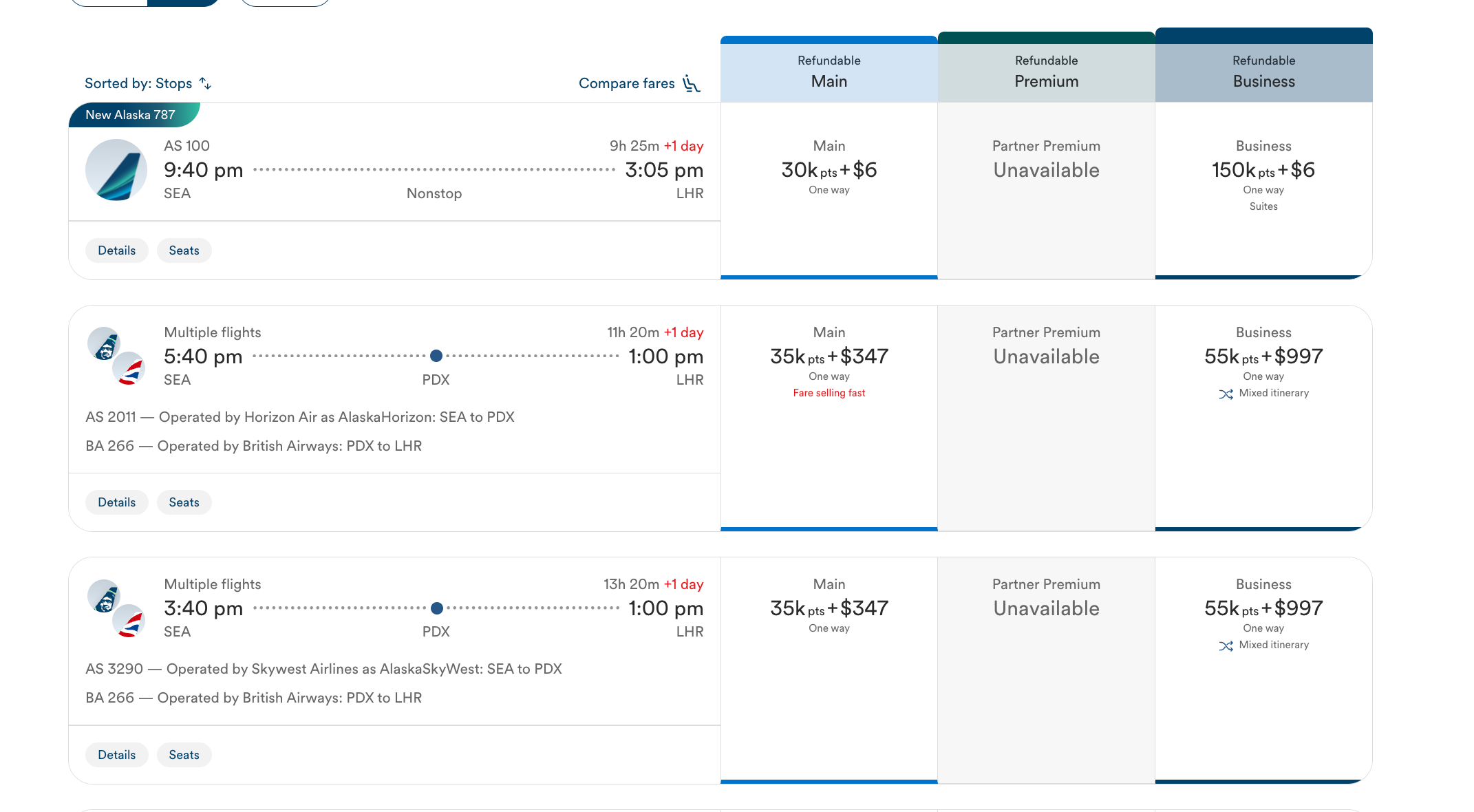The width and height of the screenshot is (1474, 812).
Task: Click BA 266 line under the 3:40 pm flight
Action: click(x=254, y=698)
